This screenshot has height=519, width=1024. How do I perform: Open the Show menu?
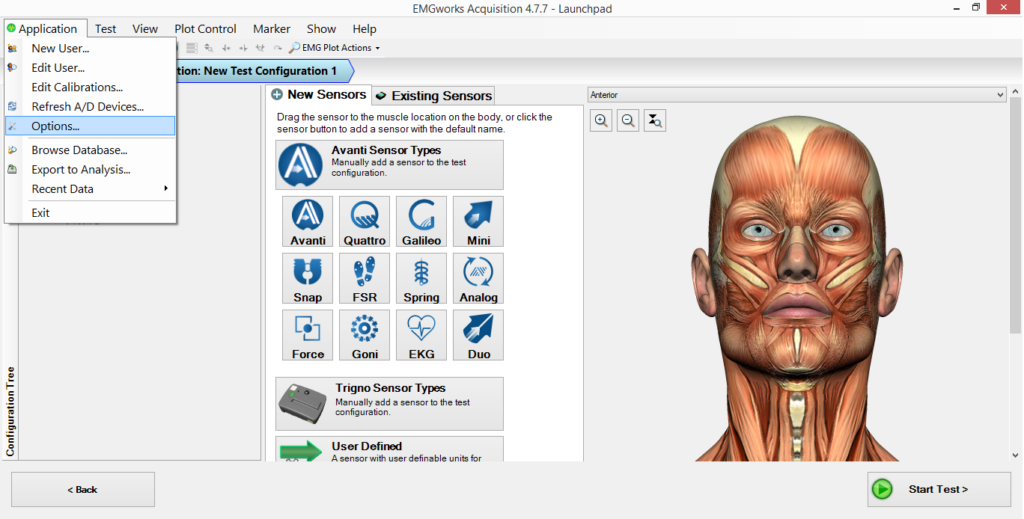(321, 29)
